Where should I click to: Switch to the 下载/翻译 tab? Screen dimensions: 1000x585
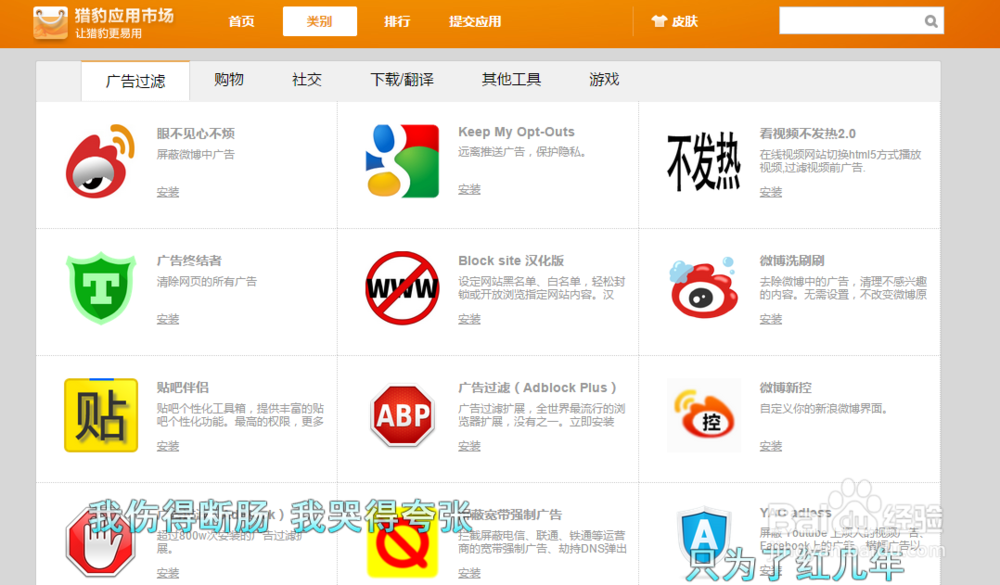pyautogui.click(x=402, y=80)
